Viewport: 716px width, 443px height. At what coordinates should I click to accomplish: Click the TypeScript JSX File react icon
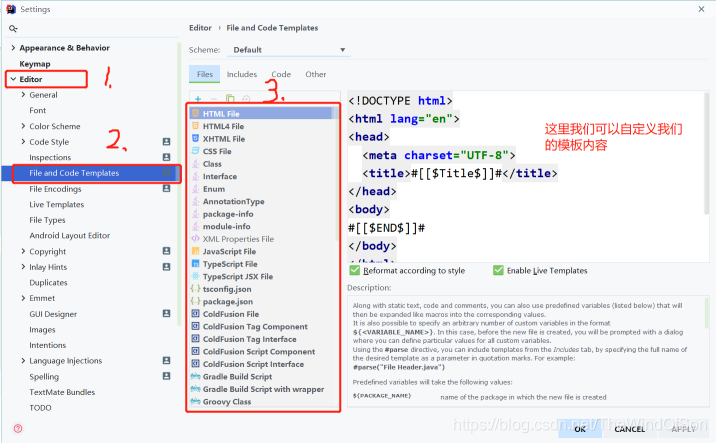[195, 276]
